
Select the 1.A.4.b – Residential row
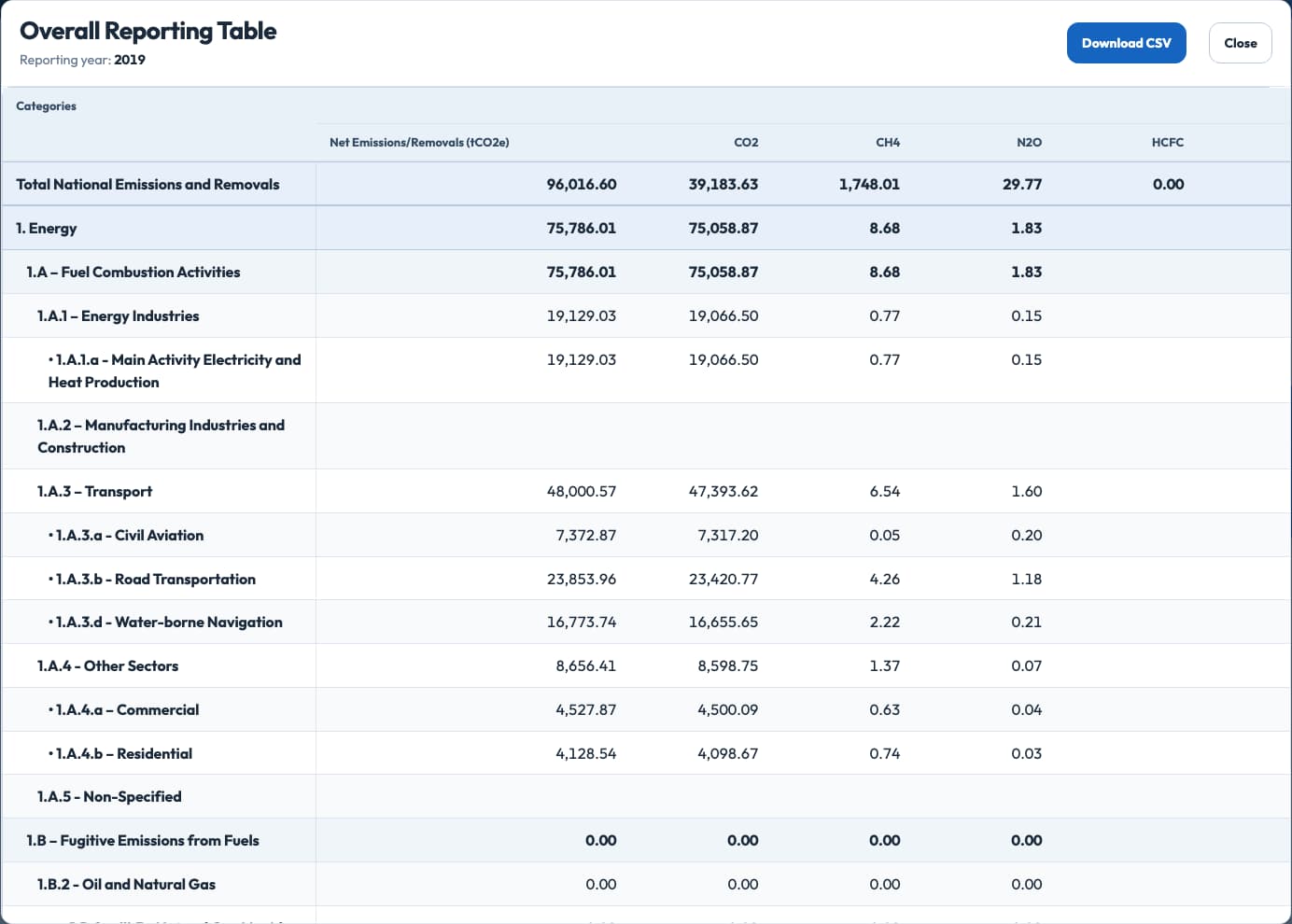tap(646, 753)
